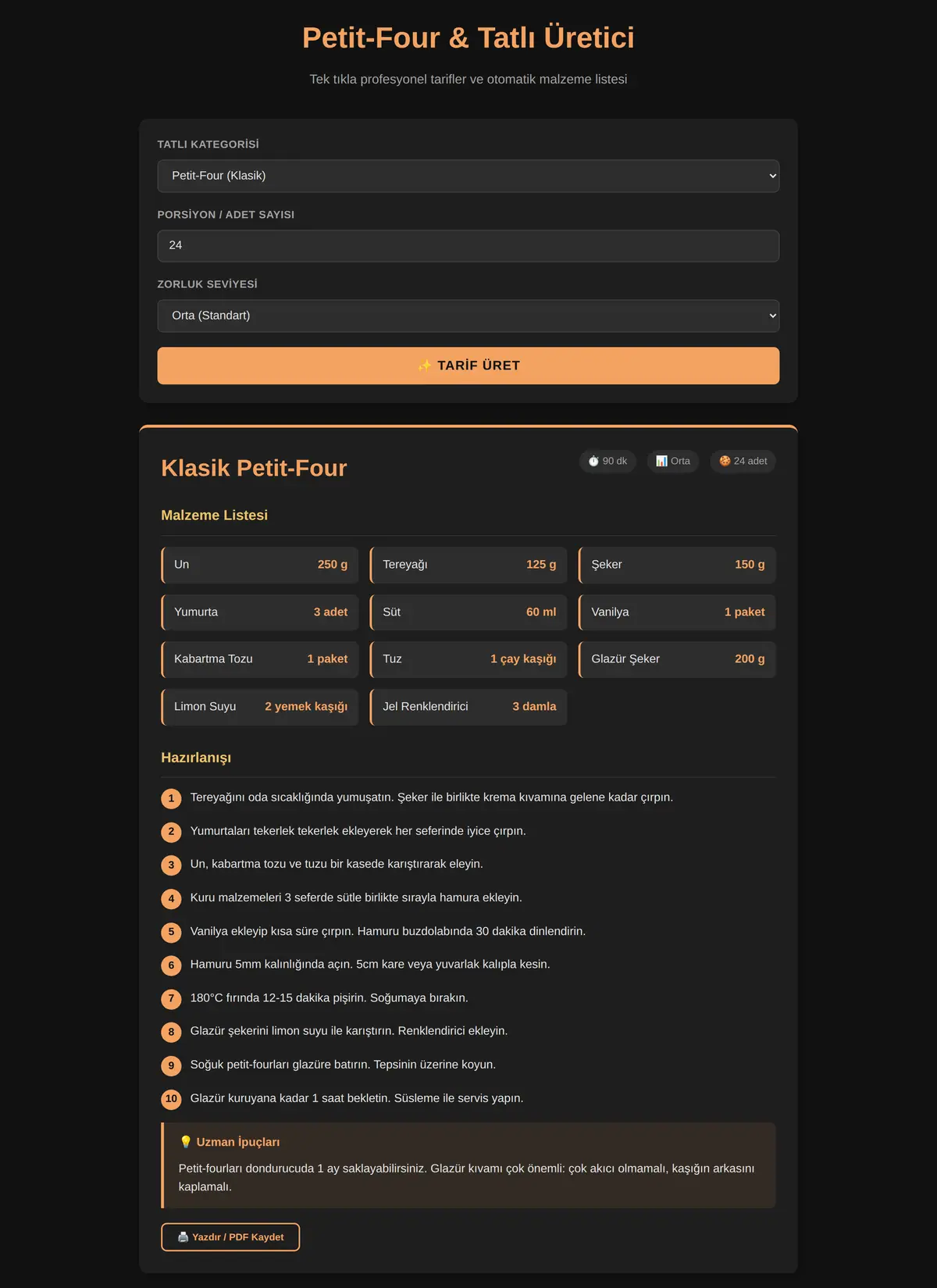Click the step about Vanilya ekleyip çırpın
Screen dimensions: 937x1288
(x=388, y=931)
